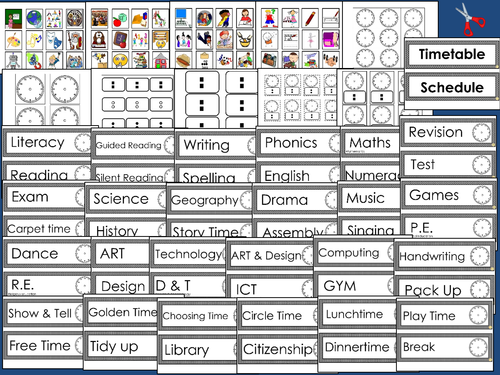Select the Phonics label card
Image resolution: width=500 pixels, height=375 pixels.
tap(299, 143)
